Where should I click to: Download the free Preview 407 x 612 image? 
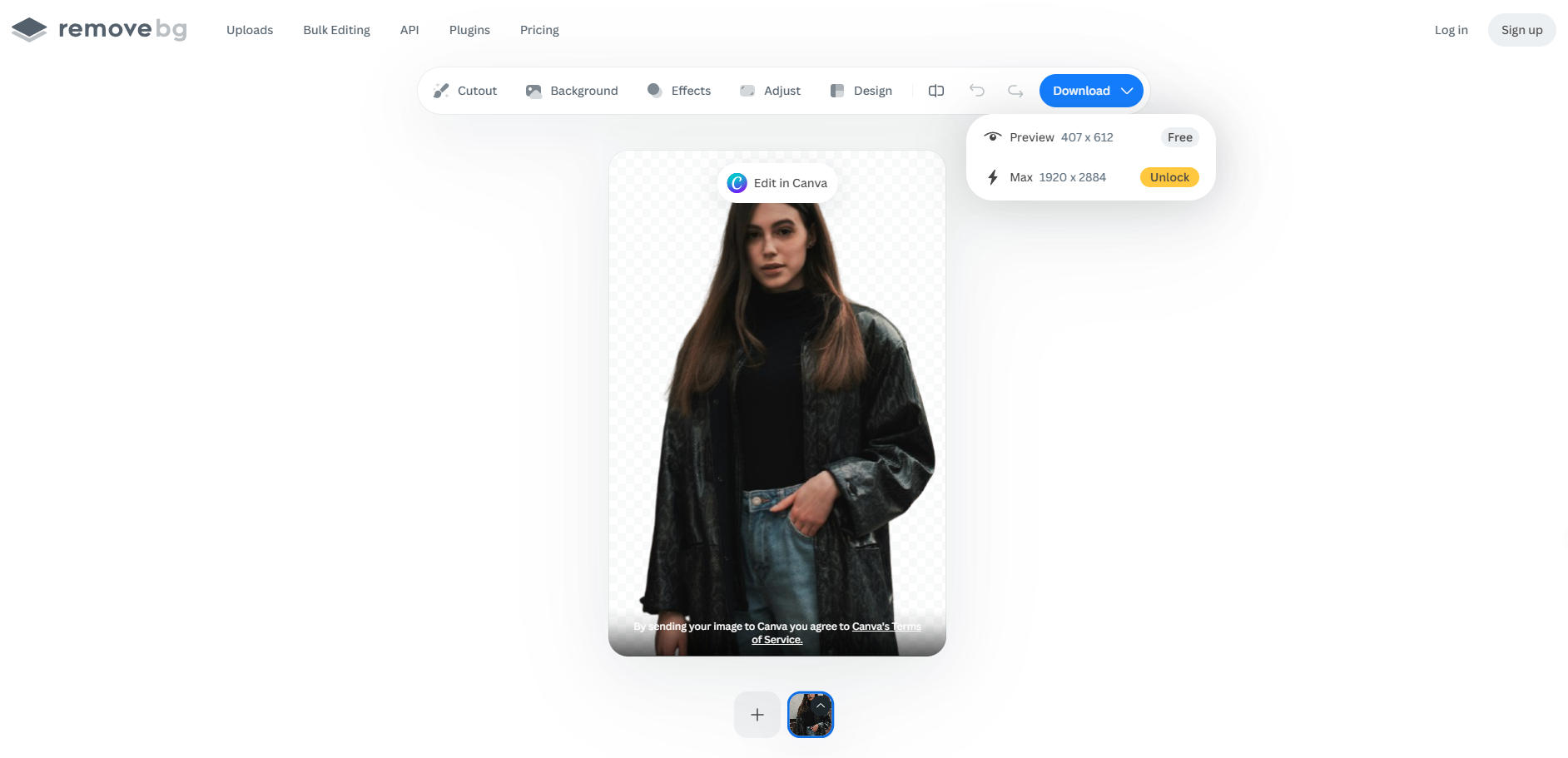coord(1091,137)
